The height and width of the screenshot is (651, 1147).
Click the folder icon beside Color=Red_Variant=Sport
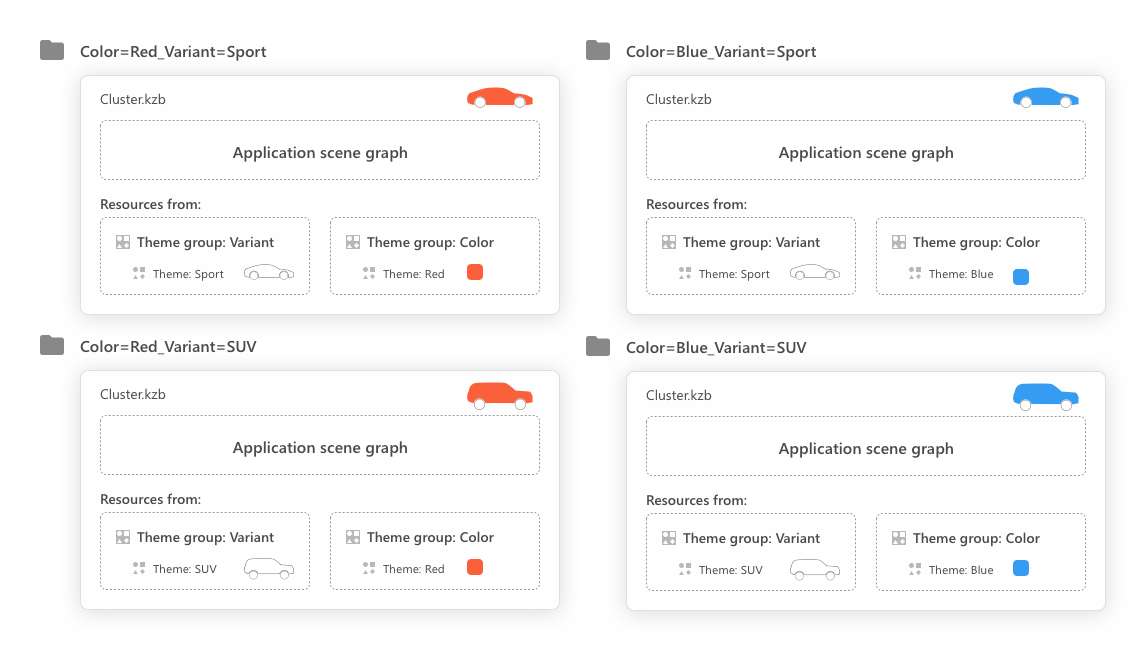[52, 51]
